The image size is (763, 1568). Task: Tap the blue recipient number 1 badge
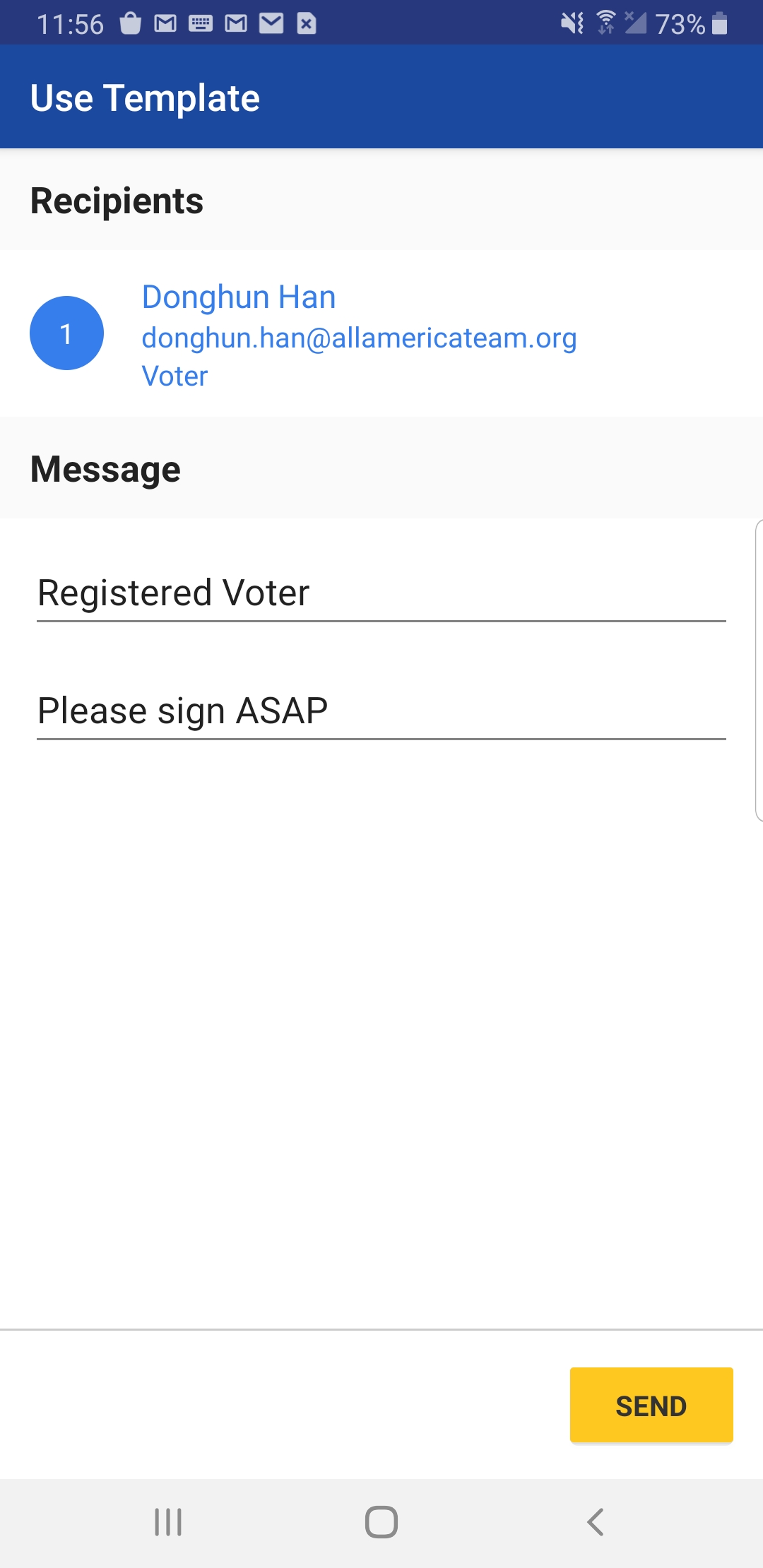66,333
